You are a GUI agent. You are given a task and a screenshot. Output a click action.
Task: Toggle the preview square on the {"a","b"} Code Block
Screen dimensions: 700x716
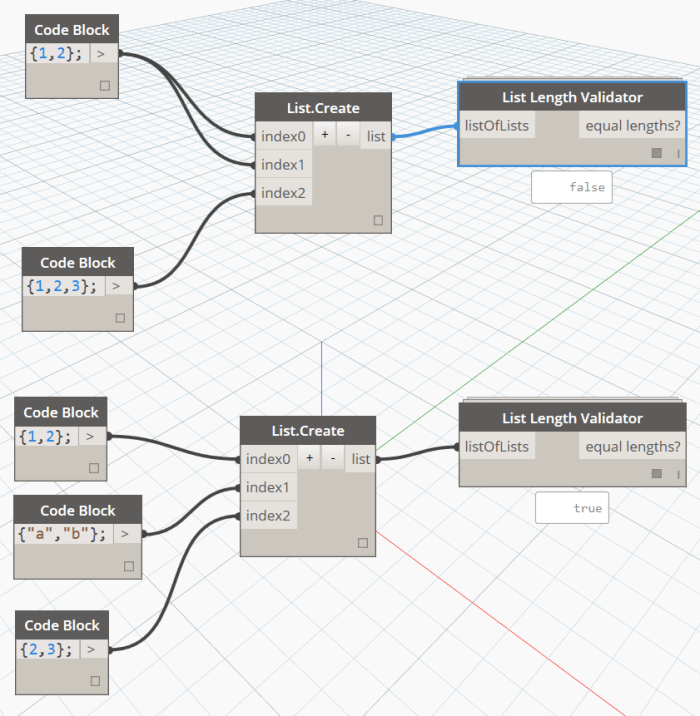pyautogui.click(x=128, y=566)
